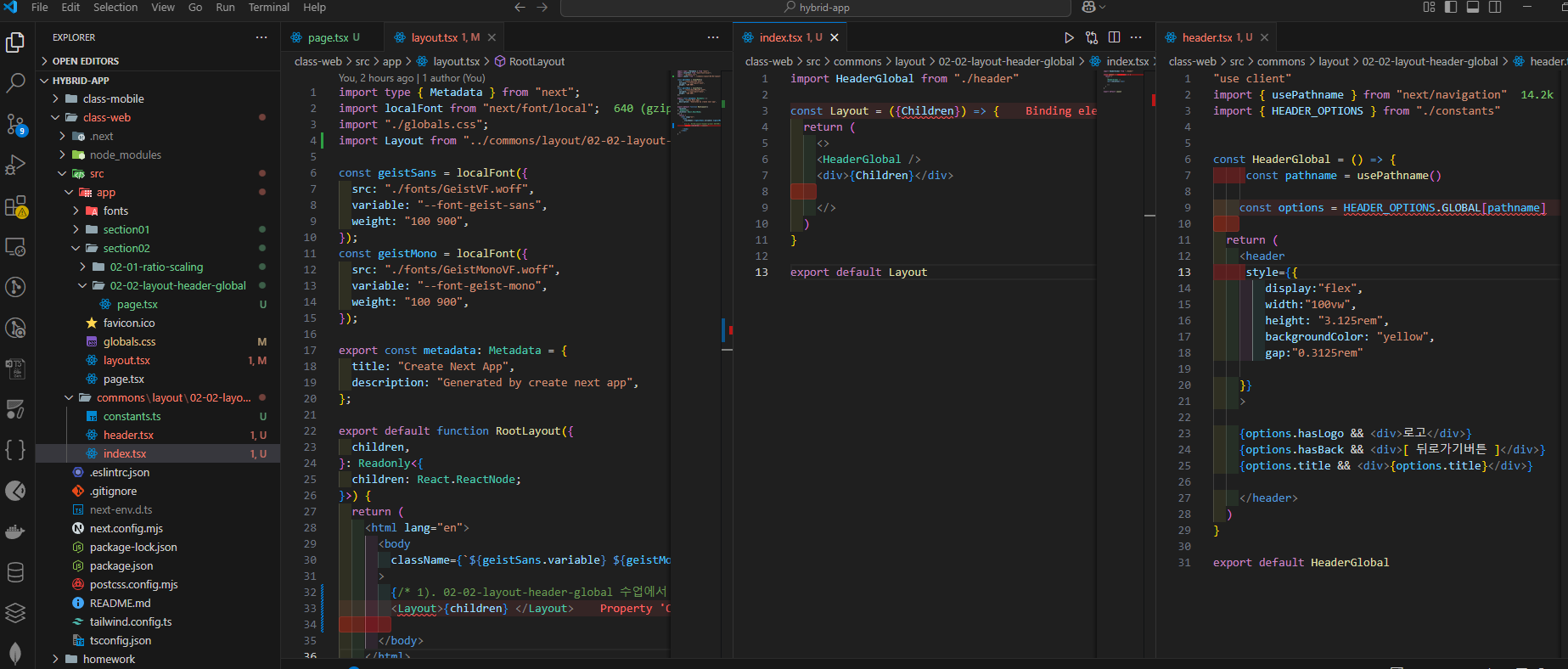Open the Remote Explorer view
Screen dimensions: 1568x669
15,247
